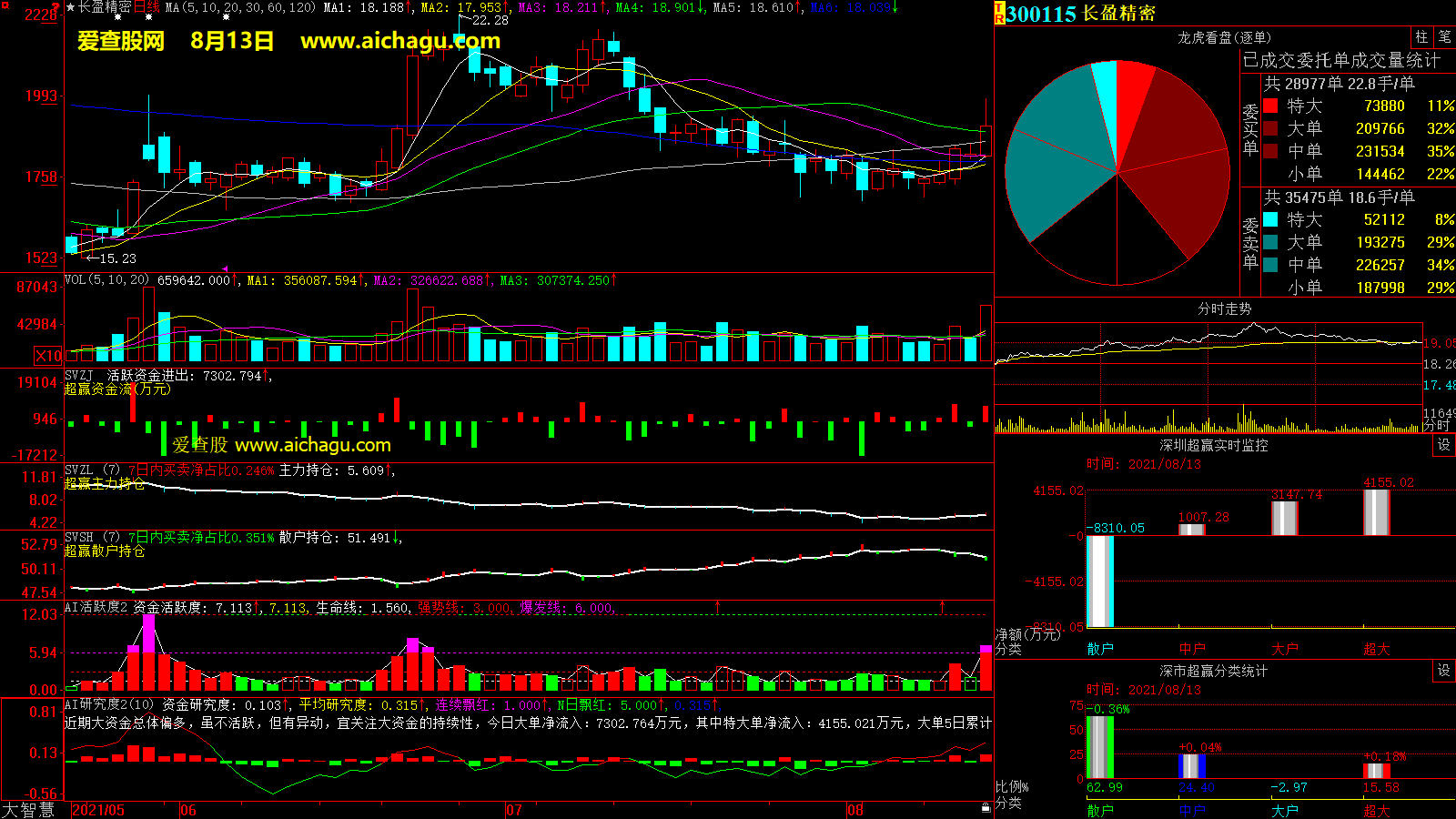Click the first white event marker under chart title

[118, 18]
